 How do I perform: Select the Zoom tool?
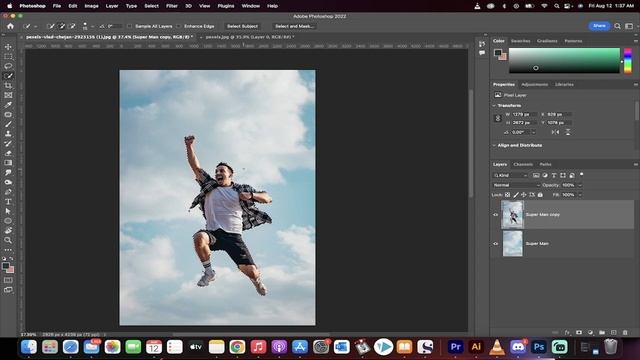(8, 240)
